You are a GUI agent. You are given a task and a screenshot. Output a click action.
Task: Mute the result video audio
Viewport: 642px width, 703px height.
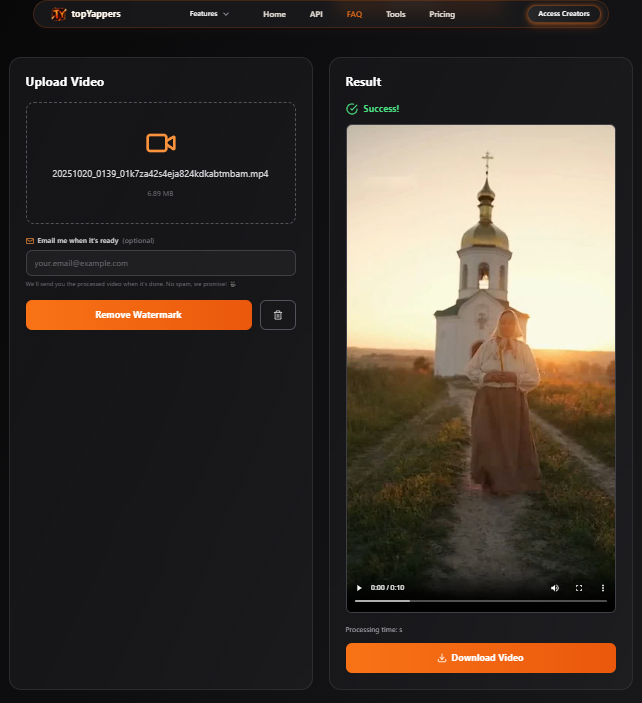[x=555, y=588]
